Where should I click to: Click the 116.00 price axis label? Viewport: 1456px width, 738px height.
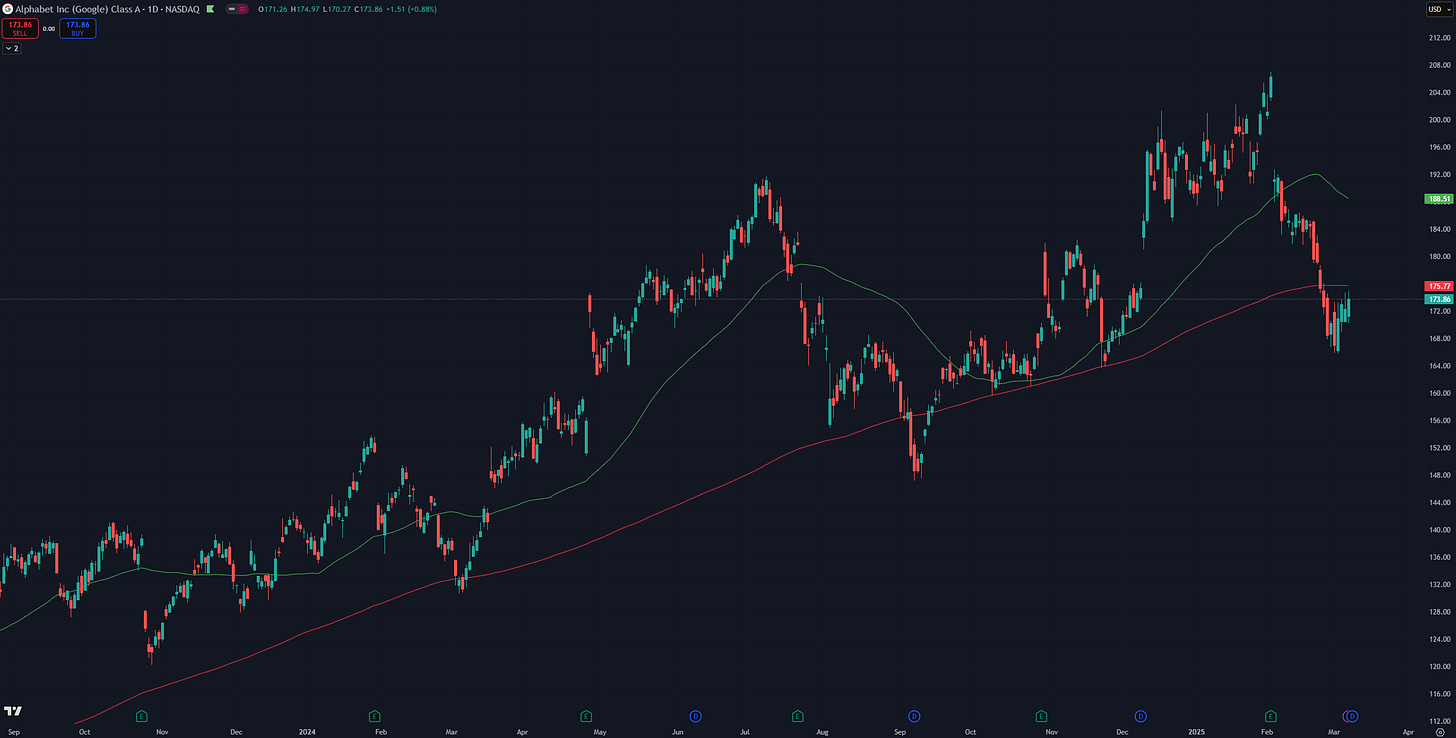pyautogui.click(x=1440, y=694)
